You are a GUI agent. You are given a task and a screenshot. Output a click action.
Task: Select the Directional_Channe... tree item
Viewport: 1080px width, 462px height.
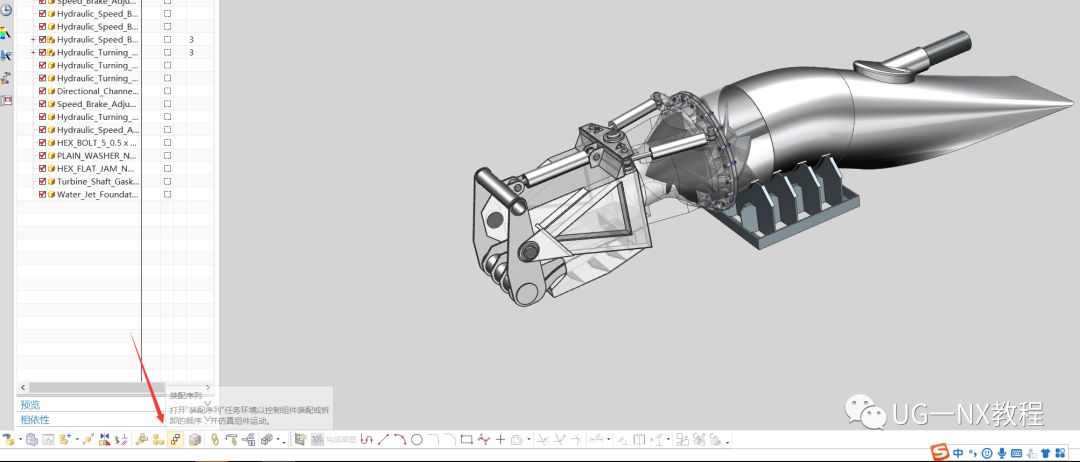point(98,91)
